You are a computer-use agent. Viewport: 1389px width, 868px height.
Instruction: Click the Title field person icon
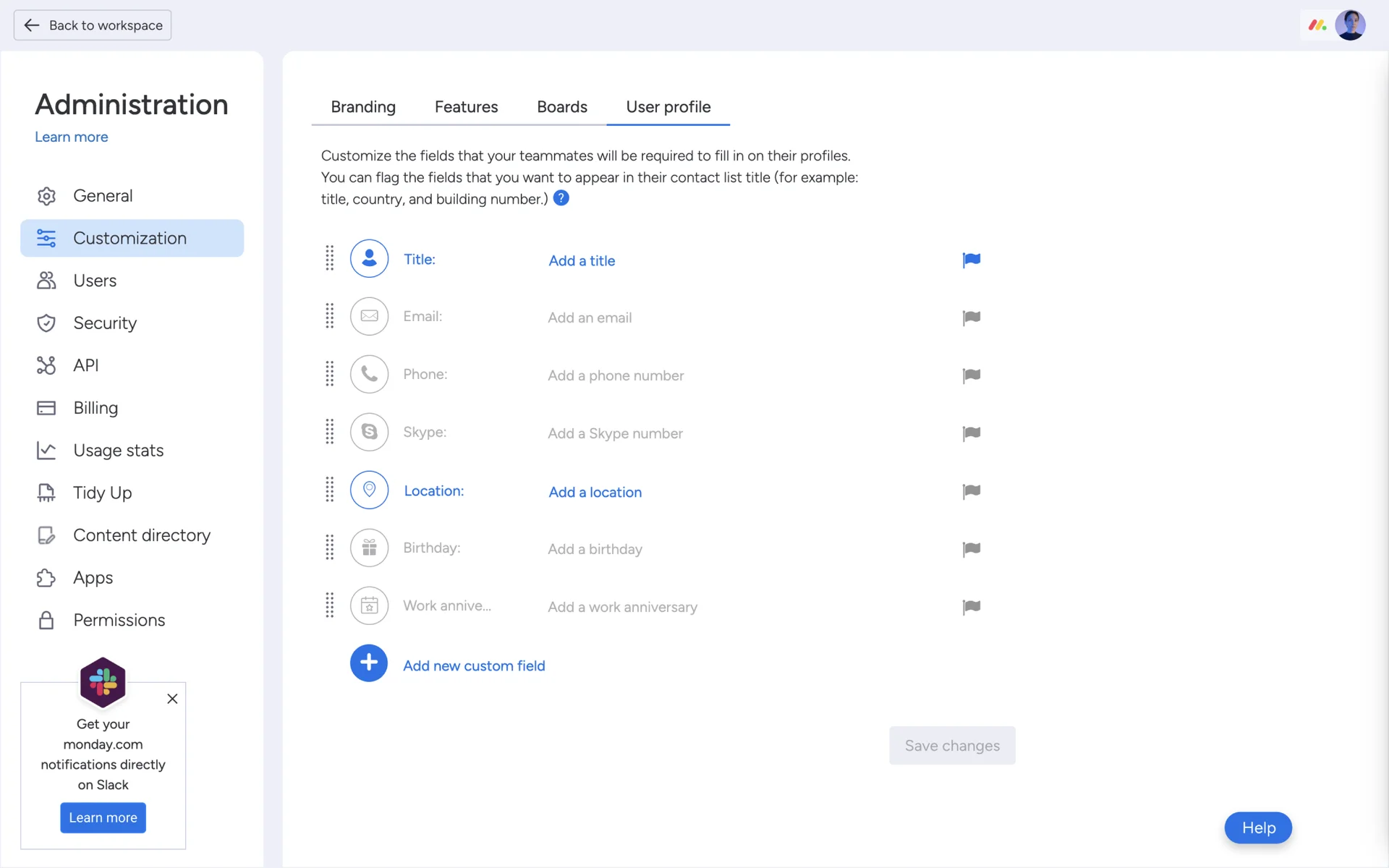[x=369, y=258]
